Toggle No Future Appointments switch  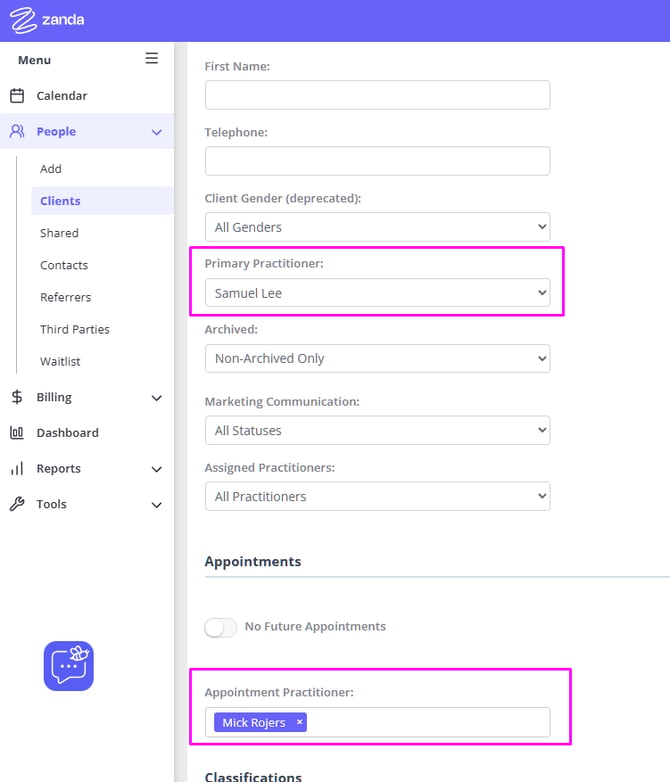pyautogui.click(x=221, y=627)
